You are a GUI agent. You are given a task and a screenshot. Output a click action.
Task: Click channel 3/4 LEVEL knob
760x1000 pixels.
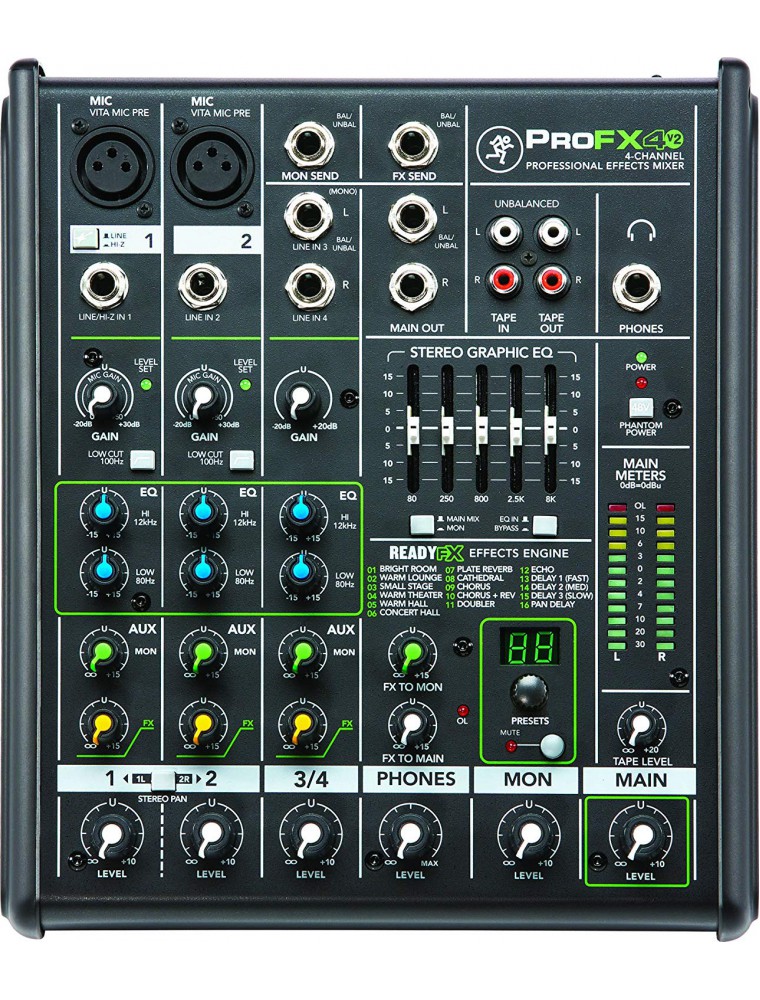pyautogui.click(x=310, y=834)
